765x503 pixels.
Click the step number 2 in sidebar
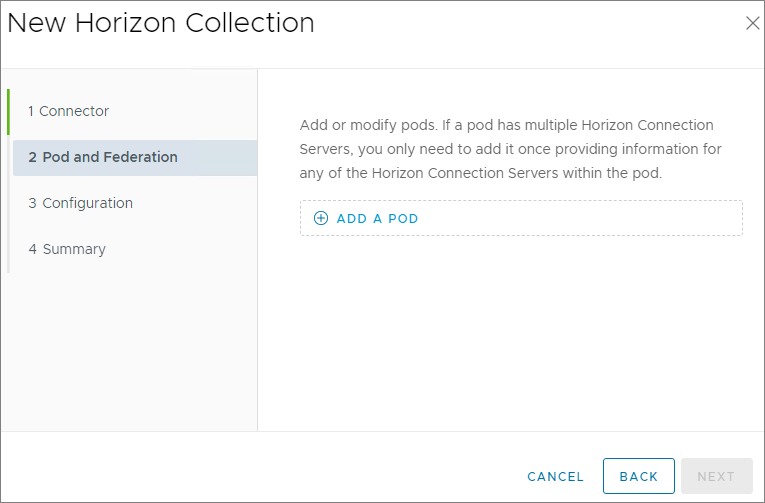[33, 157]
